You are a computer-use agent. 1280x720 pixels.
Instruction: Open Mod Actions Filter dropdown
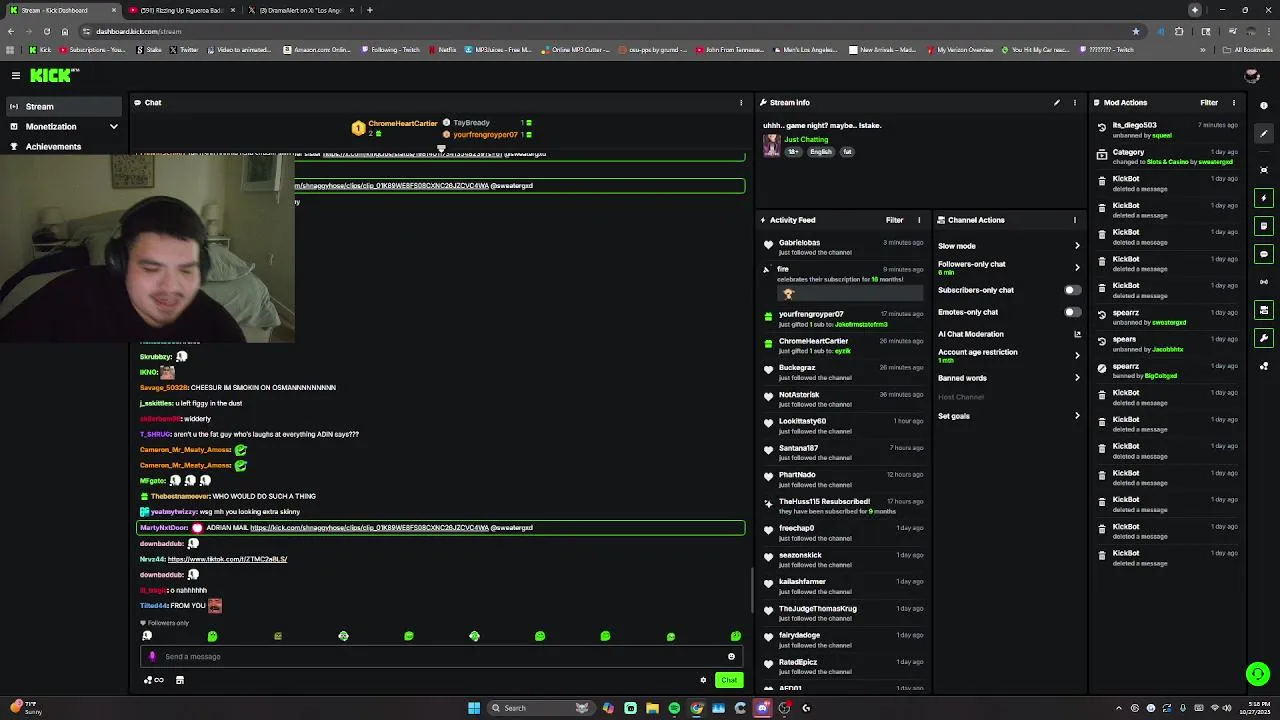1209,103
